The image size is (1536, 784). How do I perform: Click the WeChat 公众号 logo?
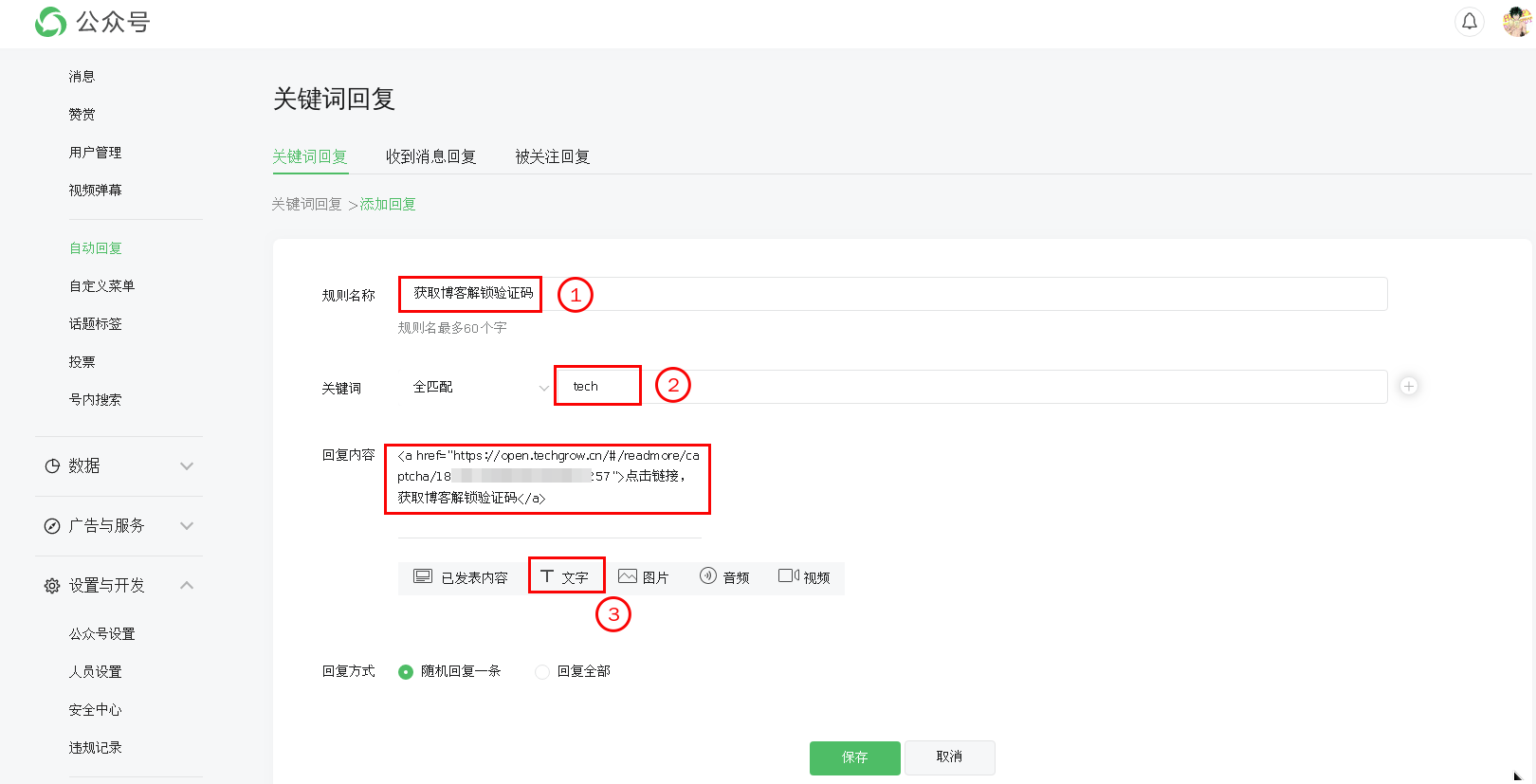(92, 22)
